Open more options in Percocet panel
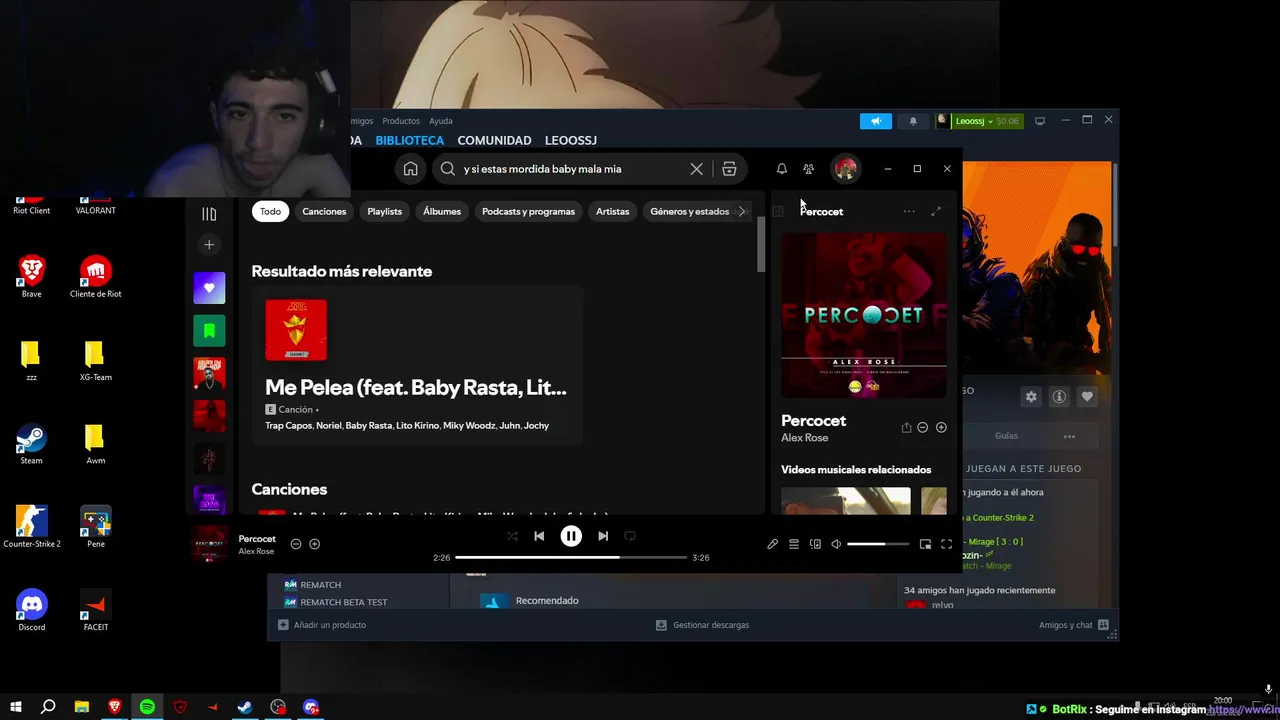 [x=908, y=211]
